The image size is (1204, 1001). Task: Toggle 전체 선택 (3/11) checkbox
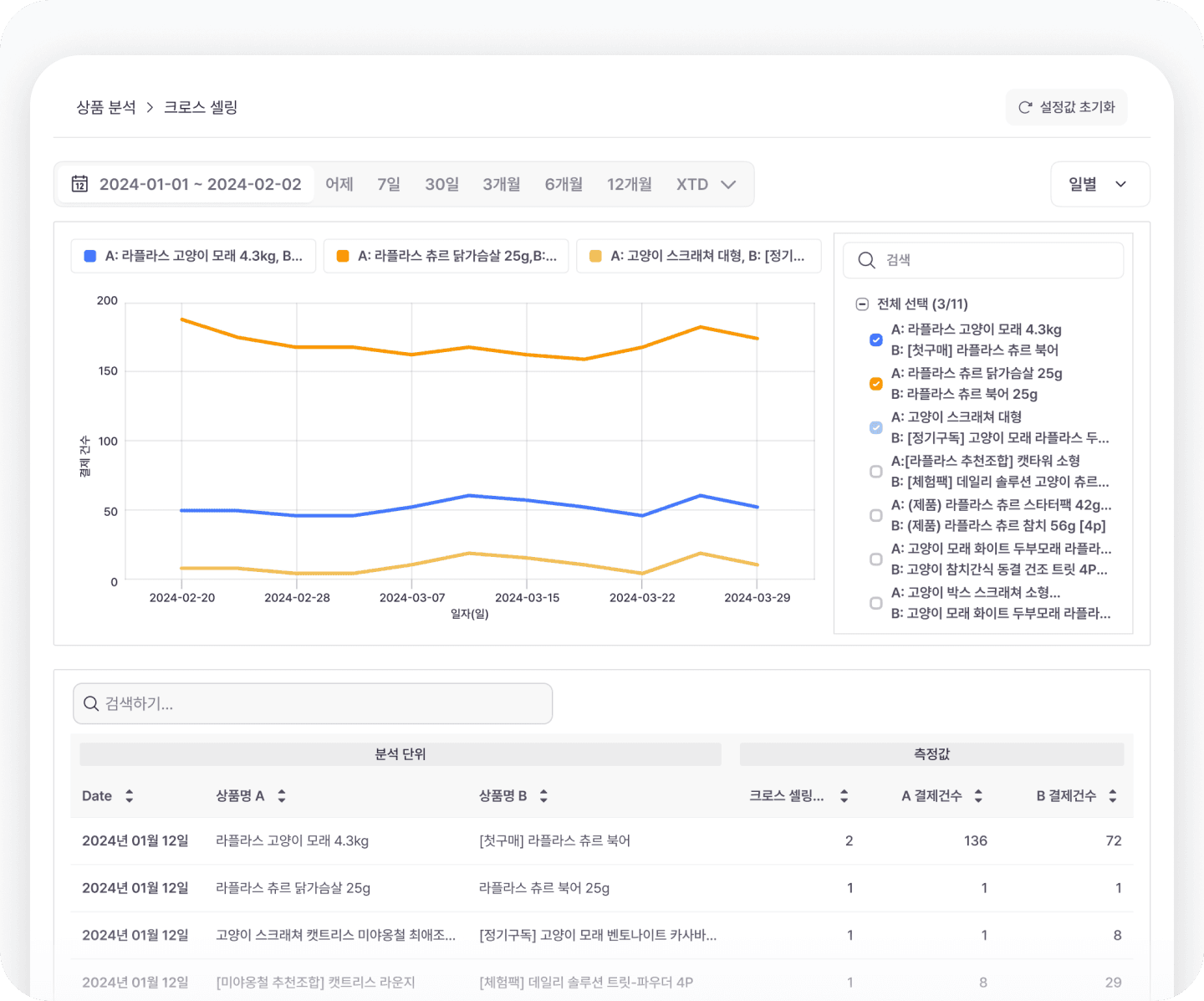[862, 304]
